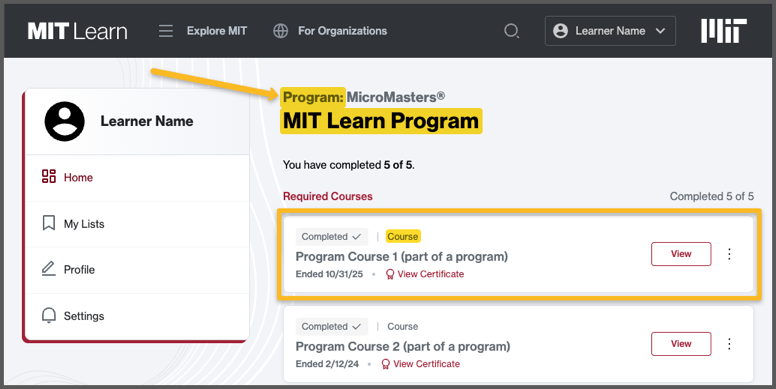The image size is (776, 389).
Task: Click the sidebar Learner Name text
Action: 147,121
